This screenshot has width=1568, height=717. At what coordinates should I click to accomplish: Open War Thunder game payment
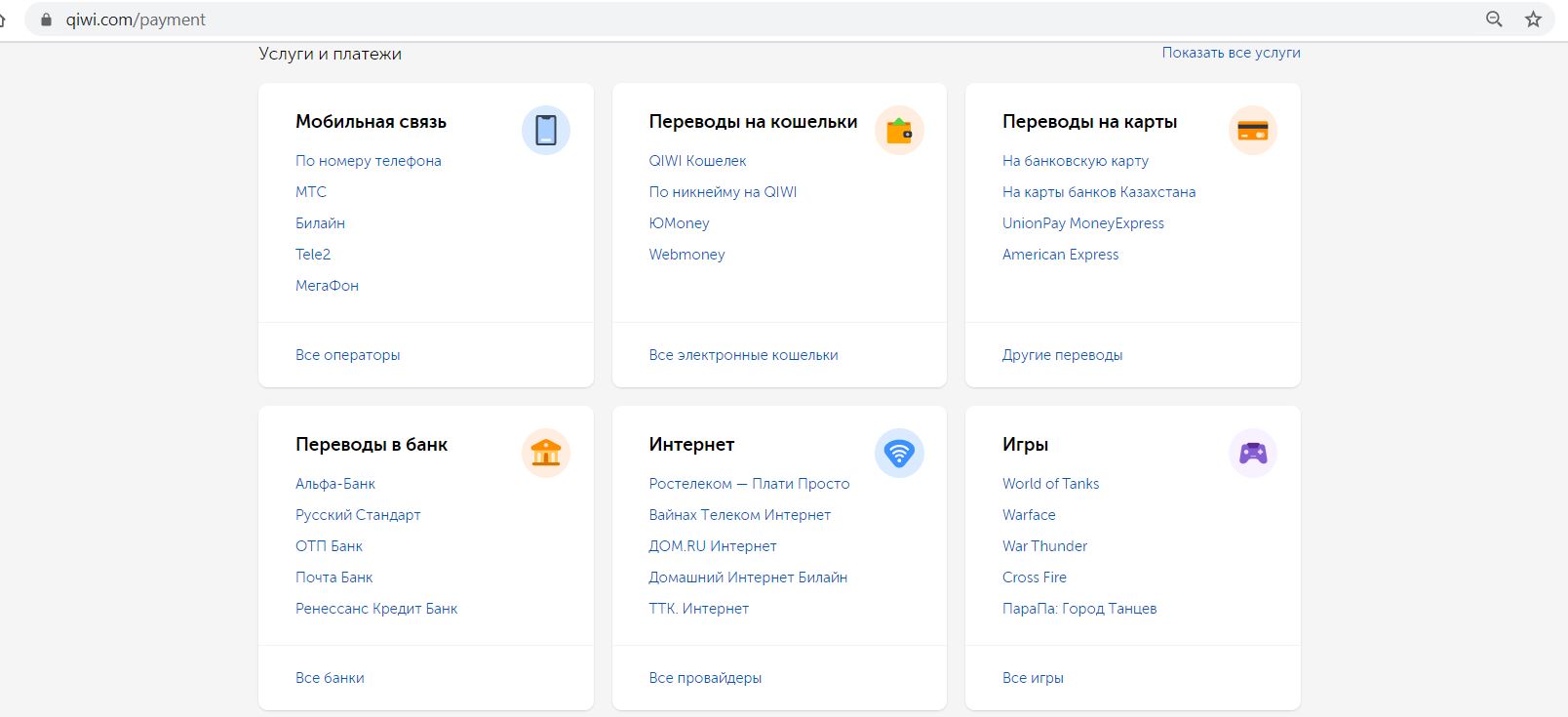coord(1044,546)
